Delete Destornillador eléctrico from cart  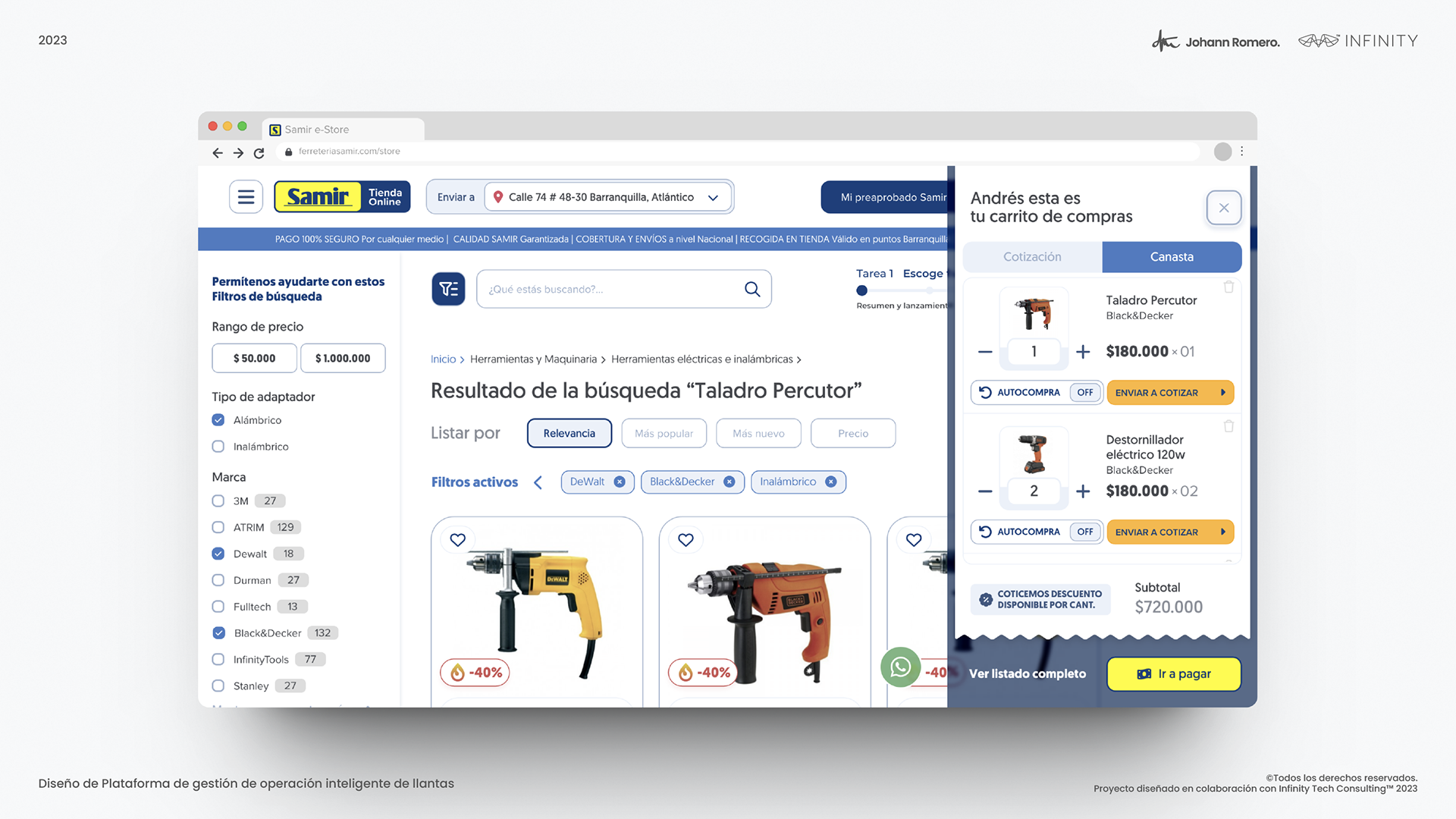coord(1228,426)
